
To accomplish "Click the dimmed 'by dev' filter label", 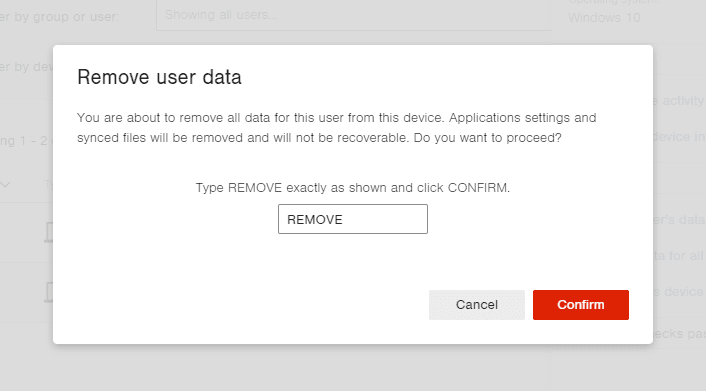I will [26, 67].
